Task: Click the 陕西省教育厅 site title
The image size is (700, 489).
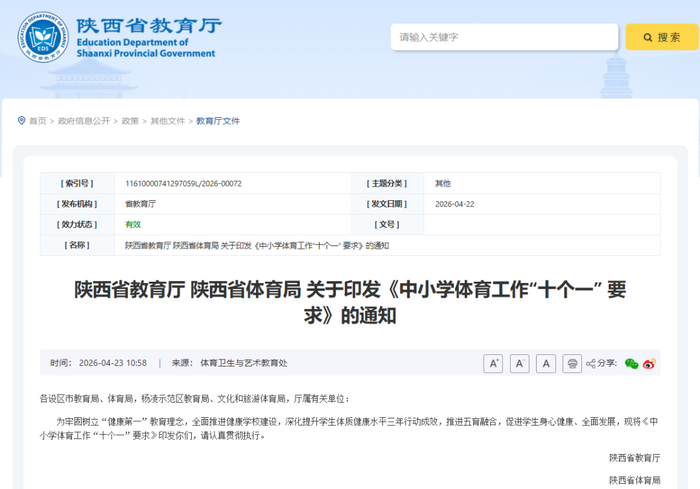Action: [x=149, y=26]
